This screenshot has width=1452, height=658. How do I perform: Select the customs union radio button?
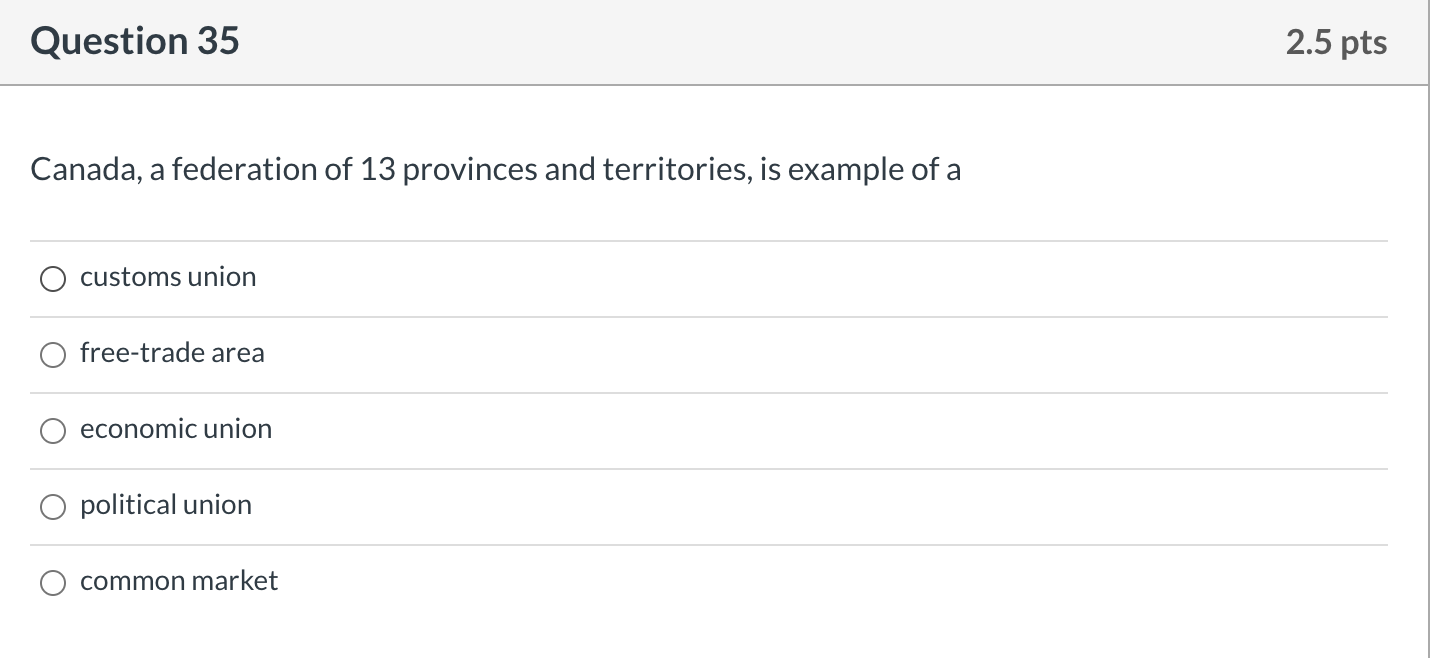pos(53,279)
